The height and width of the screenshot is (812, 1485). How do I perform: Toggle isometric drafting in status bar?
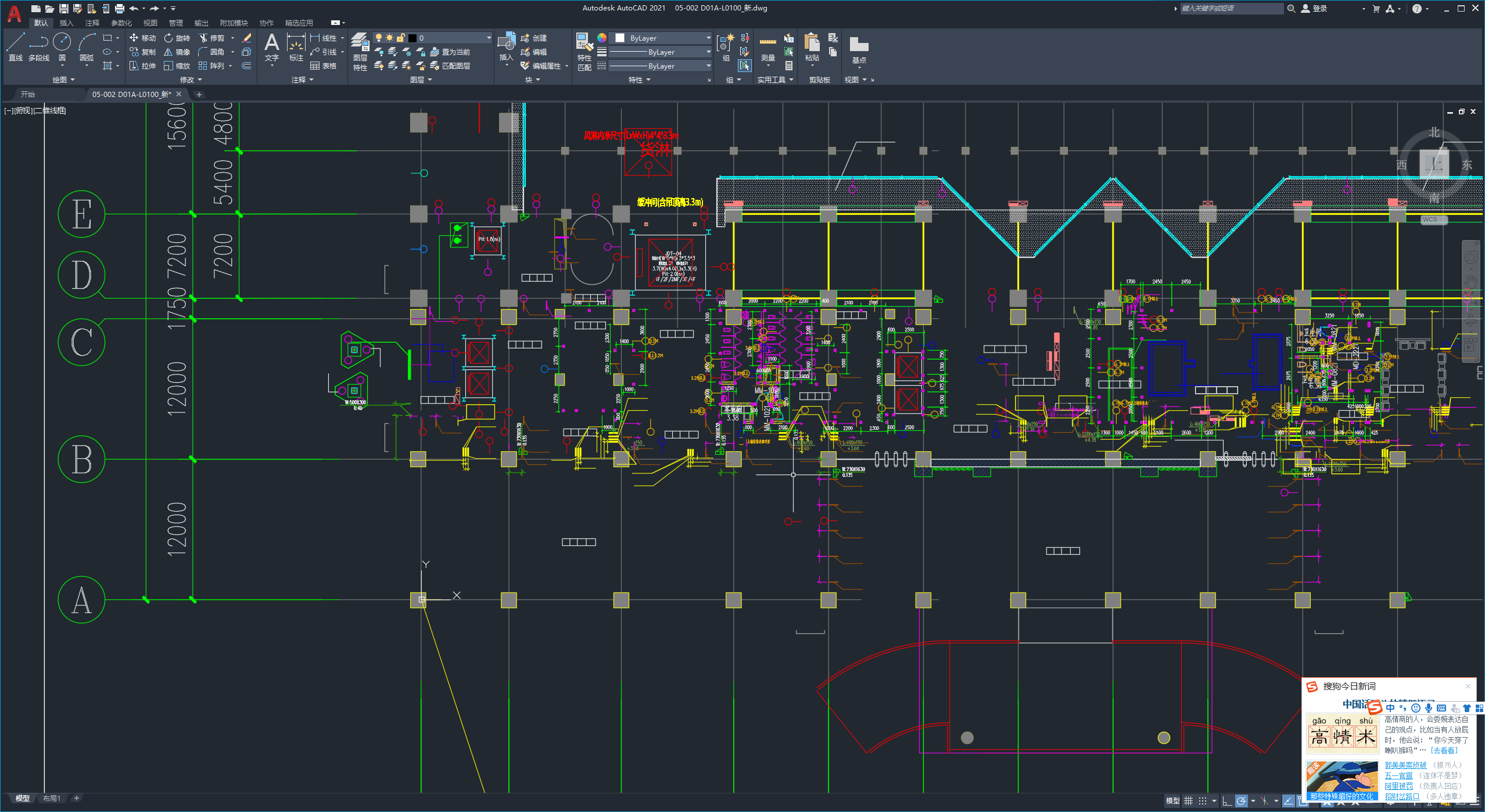click(x=1265, y=801)
